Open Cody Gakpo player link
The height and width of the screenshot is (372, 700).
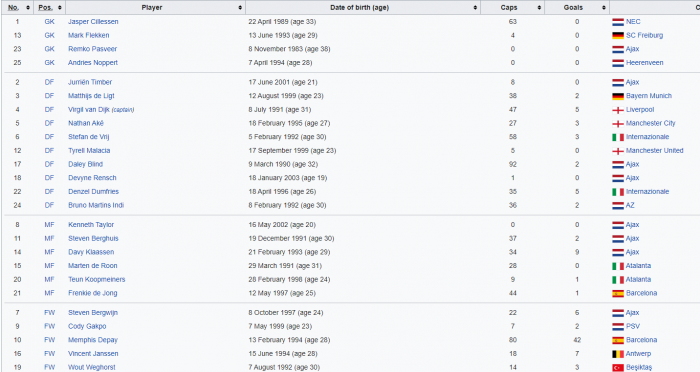(x=87, y=326)
